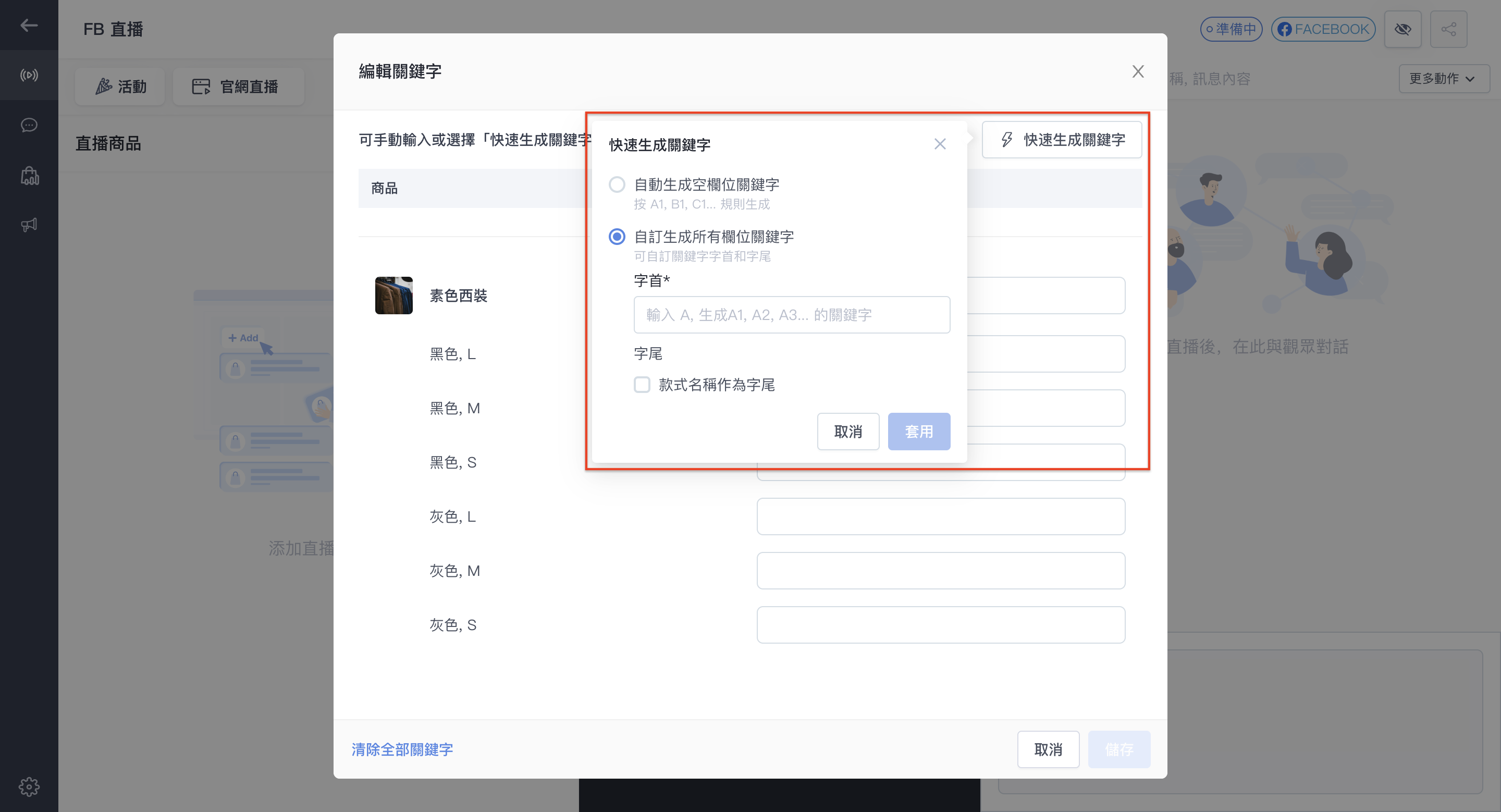Click the keyword field for 灰色, S

point(940,625)
